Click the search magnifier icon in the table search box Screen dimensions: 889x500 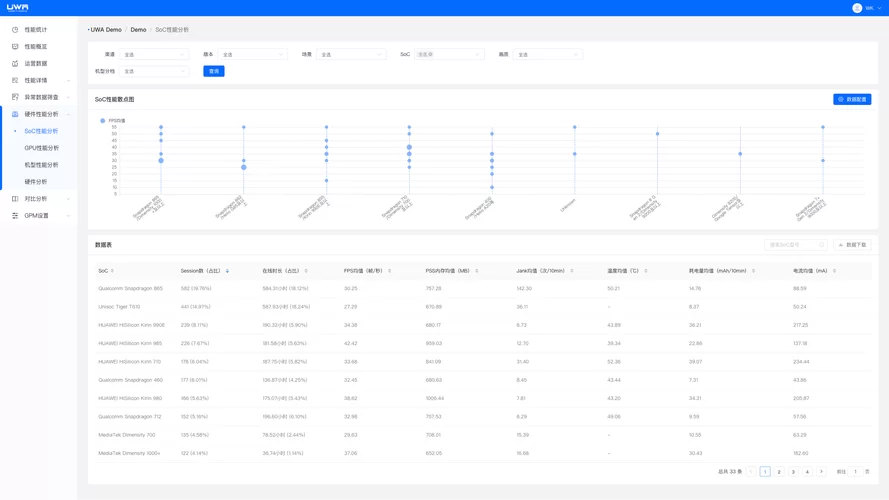pos(821,245)
